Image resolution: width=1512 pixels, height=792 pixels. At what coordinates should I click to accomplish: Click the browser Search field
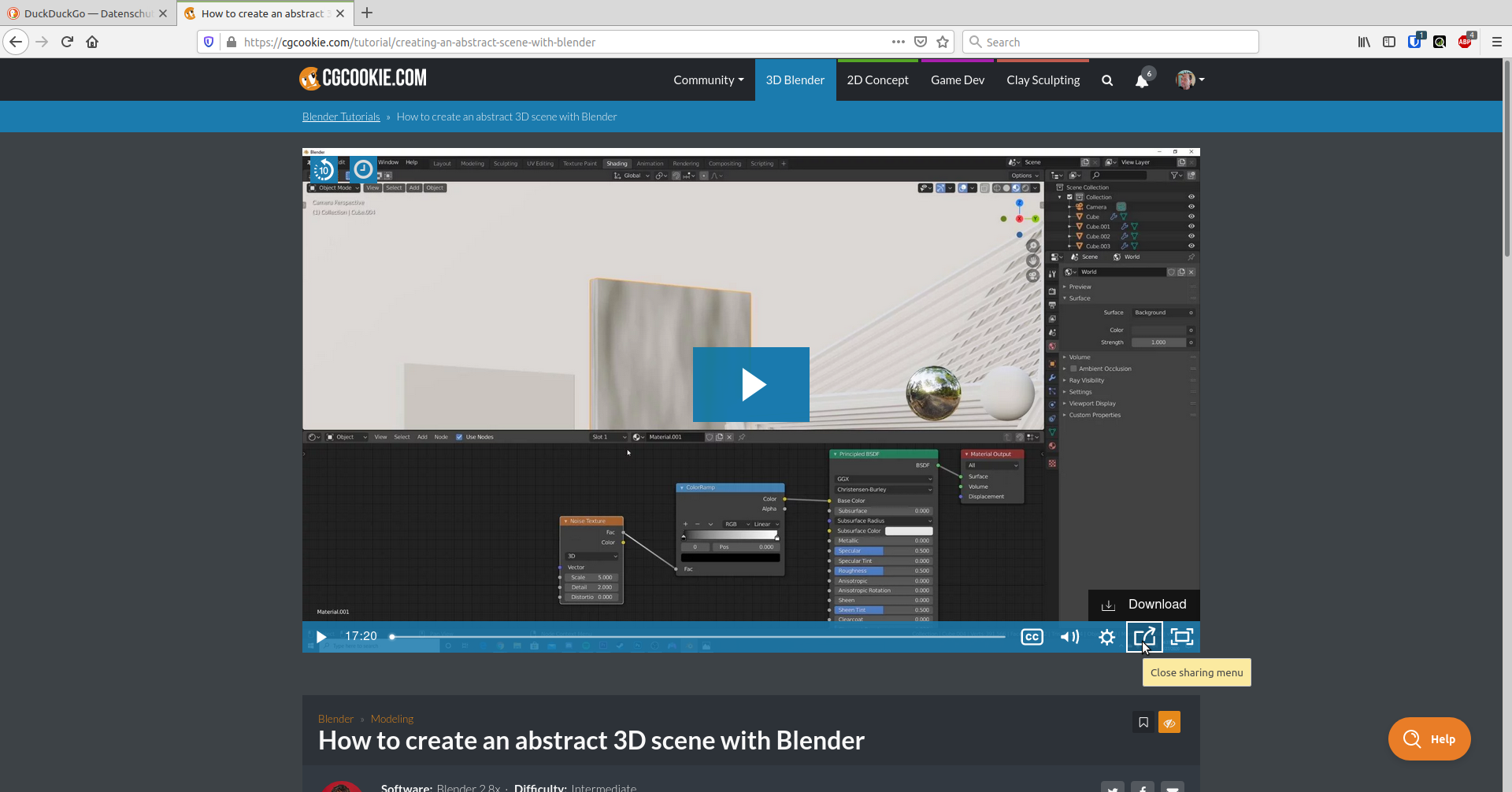point(1110,42)
